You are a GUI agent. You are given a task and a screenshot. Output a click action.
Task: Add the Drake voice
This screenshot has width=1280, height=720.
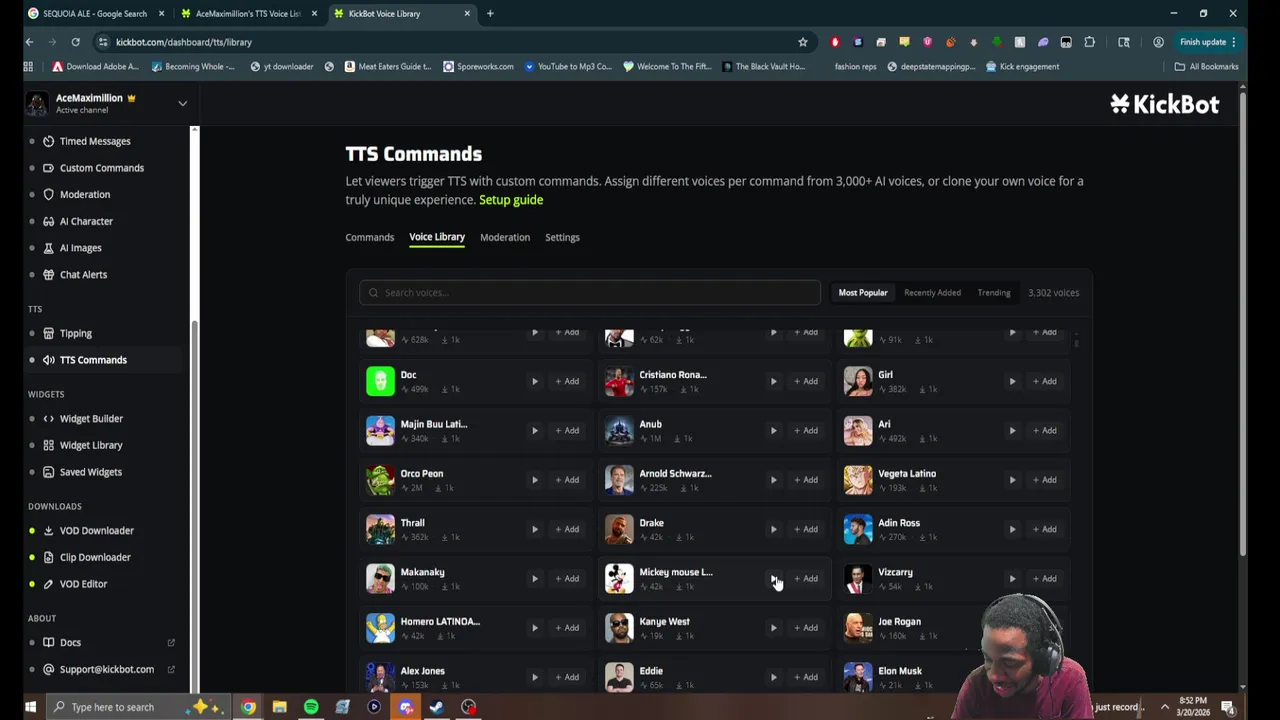click(806, 529)
